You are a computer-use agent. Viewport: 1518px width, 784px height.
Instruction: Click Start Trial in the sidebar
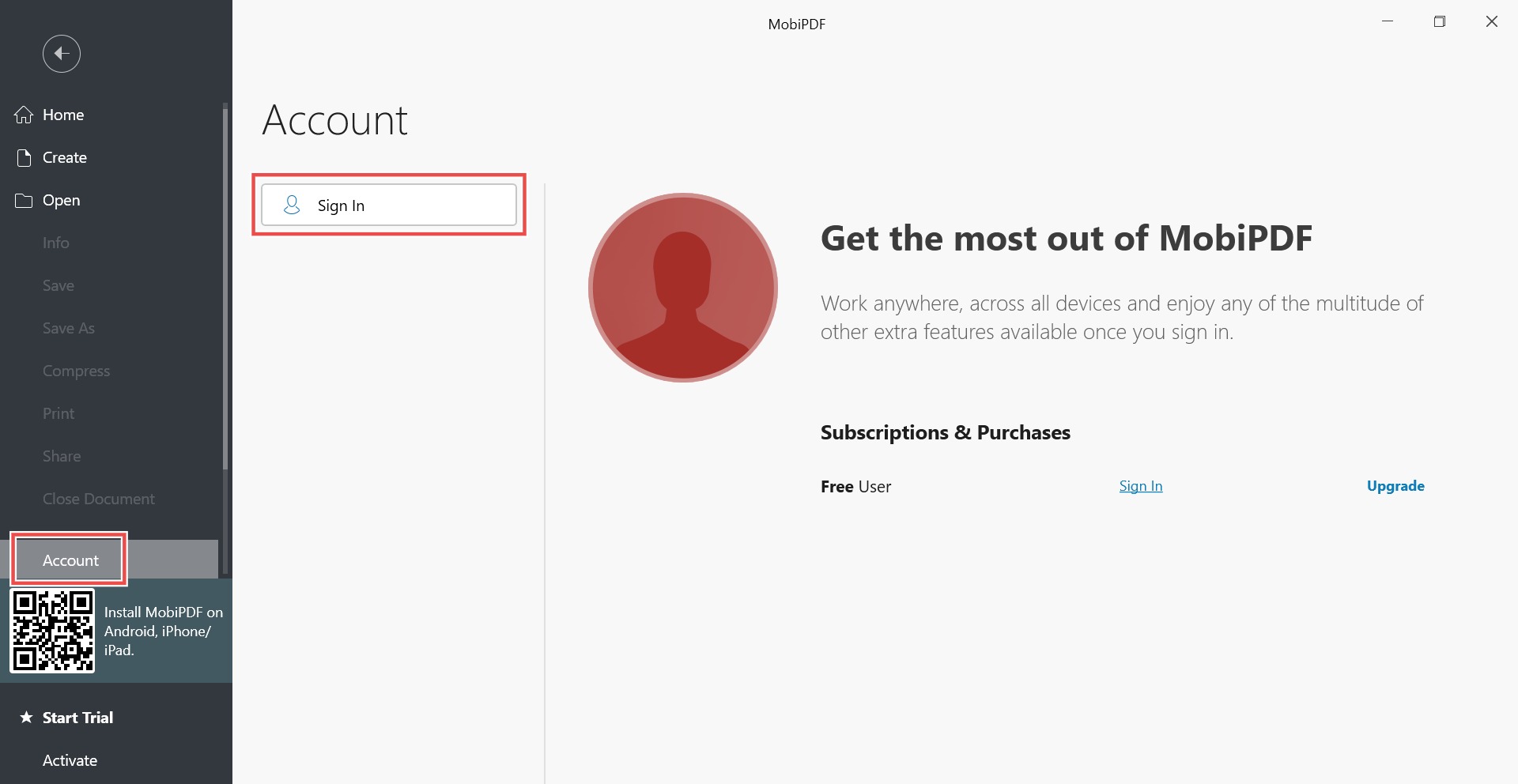116,718
